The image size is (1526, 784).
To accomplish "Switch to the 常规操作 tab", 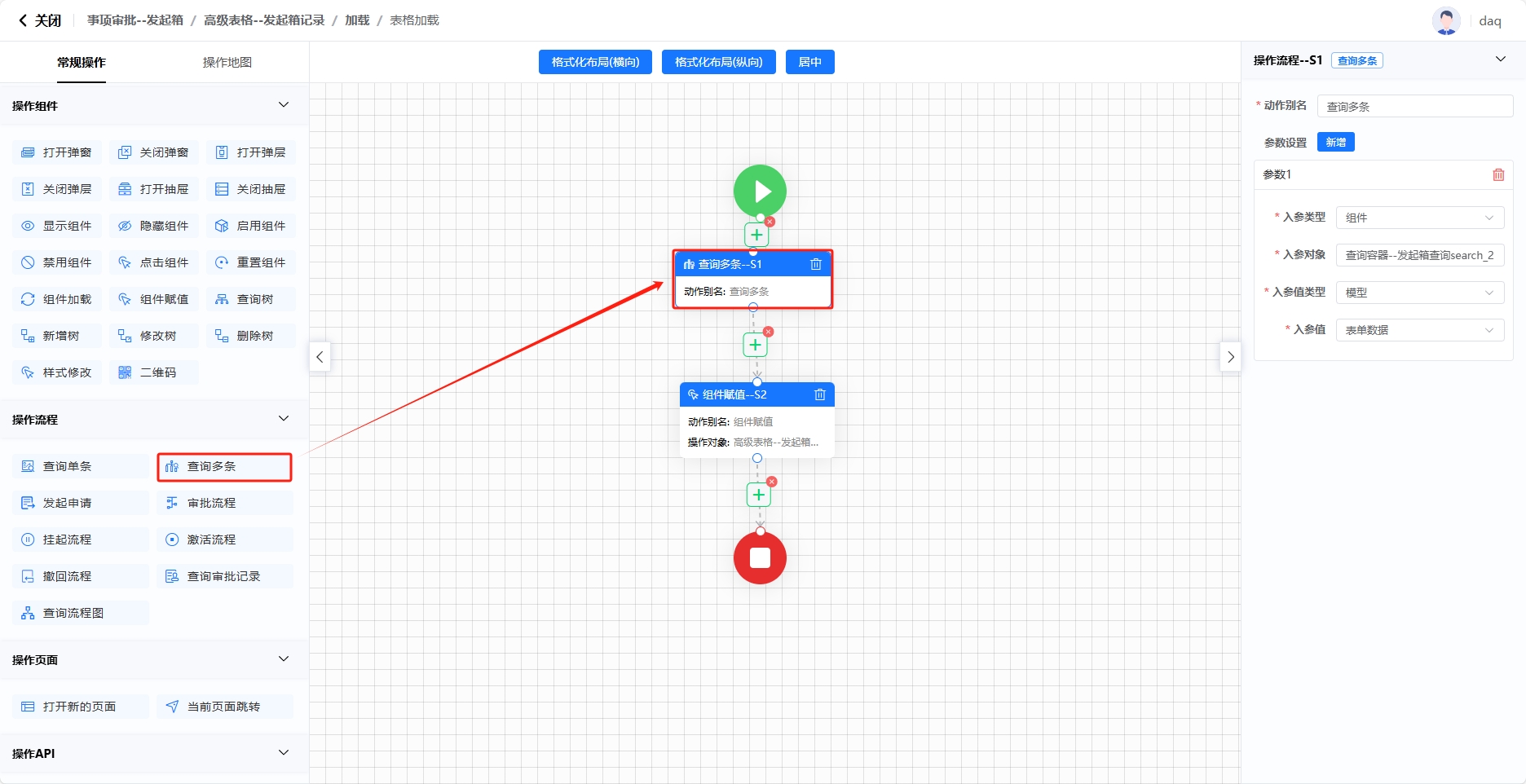I will [82, 62].
